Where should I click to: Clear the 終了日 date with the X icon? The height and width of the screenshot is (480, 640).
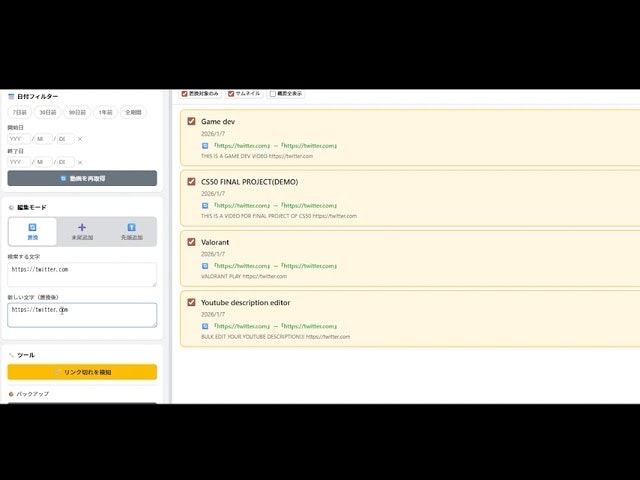tap(80, 162)
